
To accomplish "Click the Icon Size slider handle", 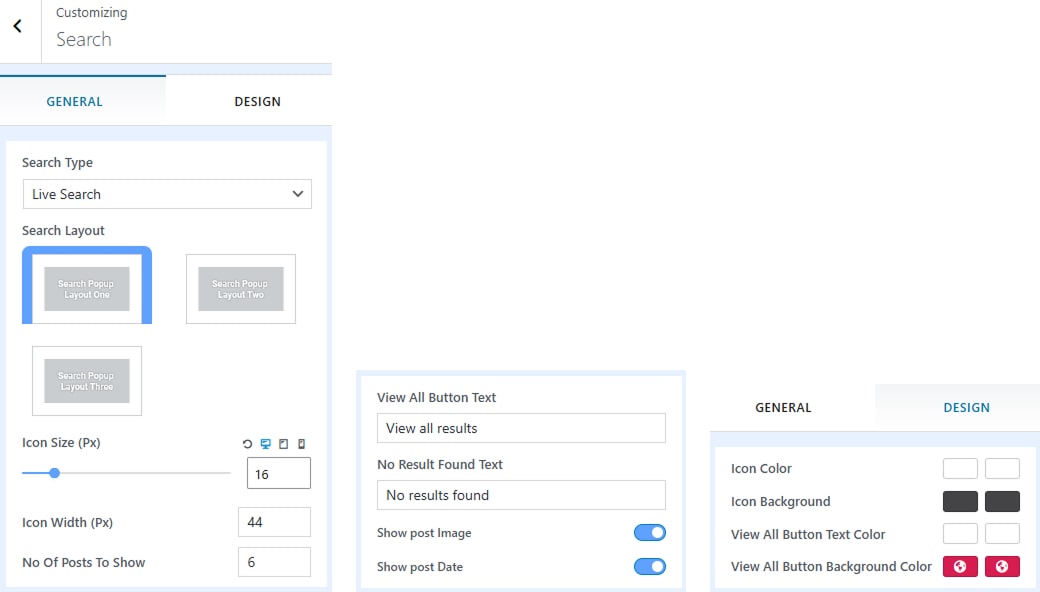I will coord(55,473).
